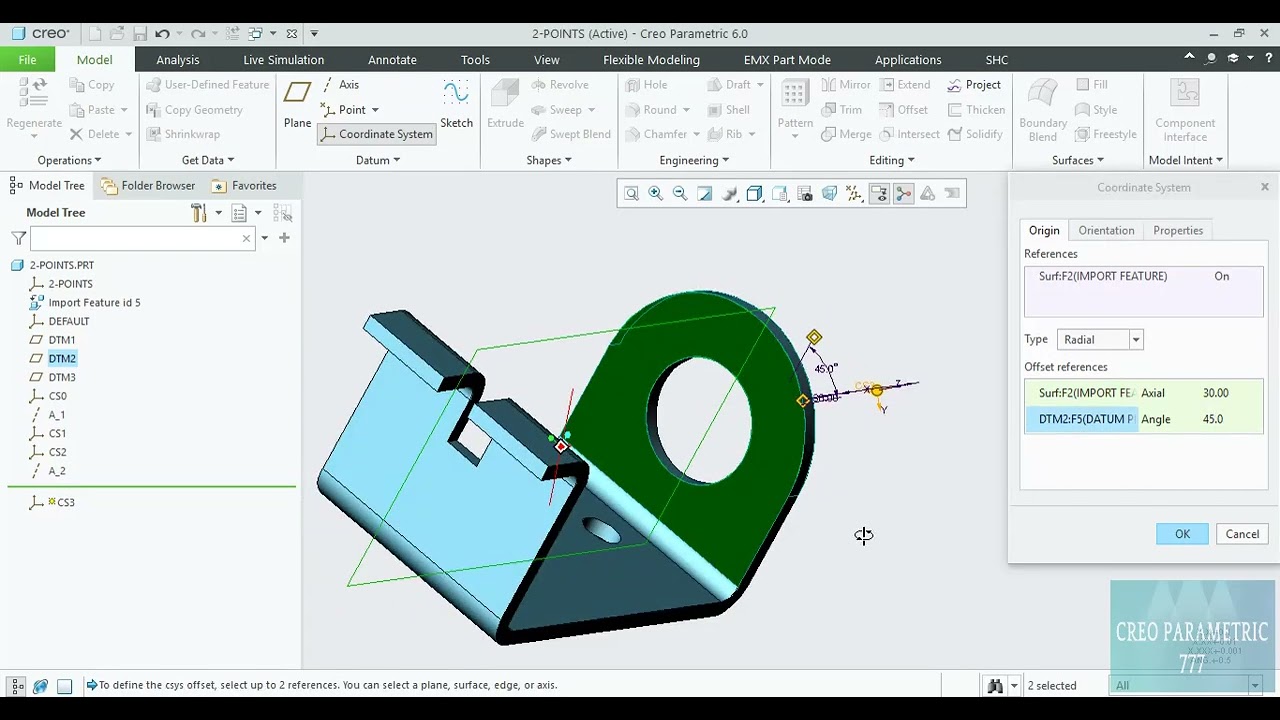Click OK in Coordinate System dialog
The width and height of the screenshot is (1280, 720).
tap(1182, 534)
